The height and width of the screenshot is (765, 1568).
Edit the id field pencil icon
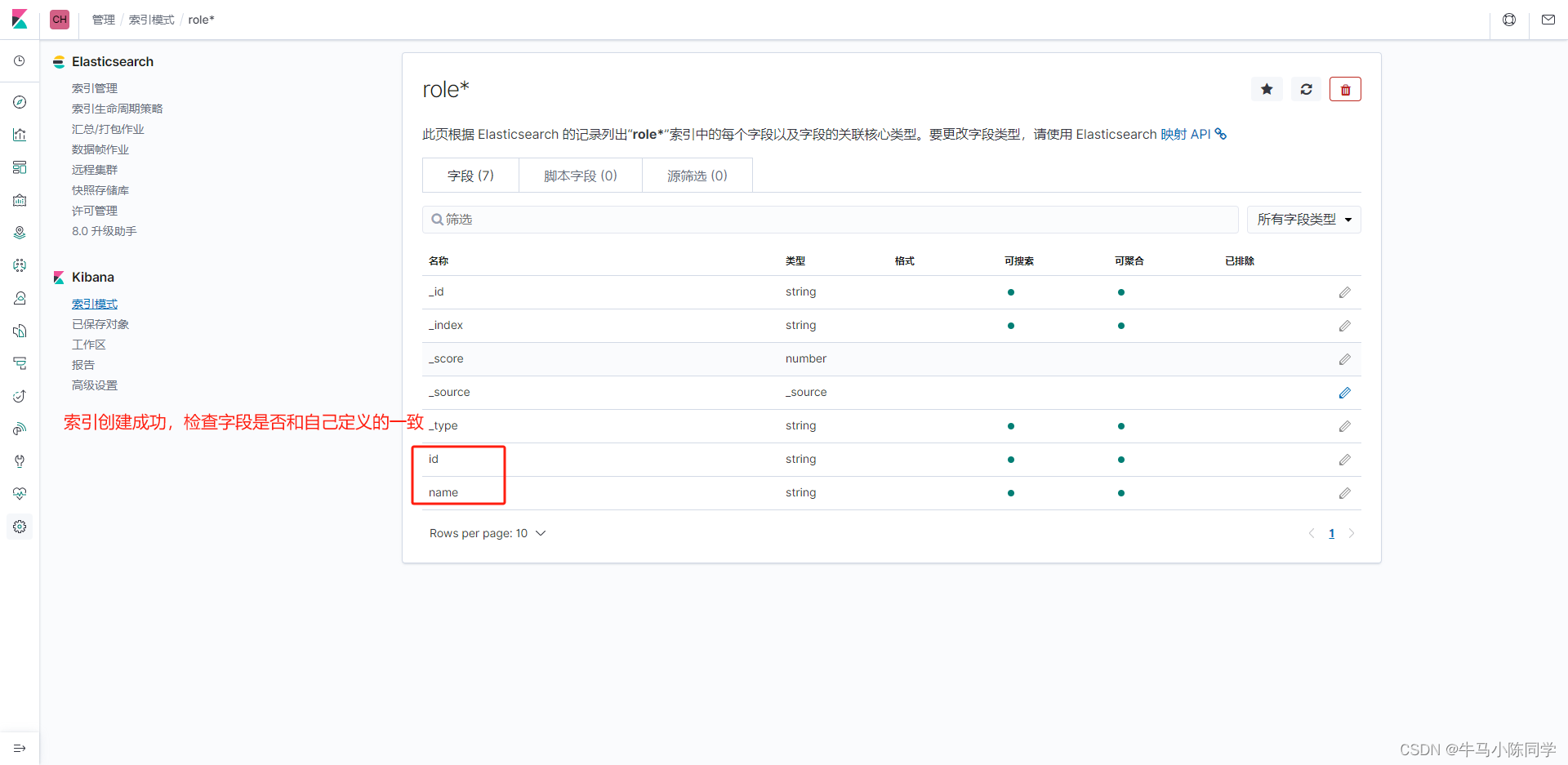click(1344, 460)
